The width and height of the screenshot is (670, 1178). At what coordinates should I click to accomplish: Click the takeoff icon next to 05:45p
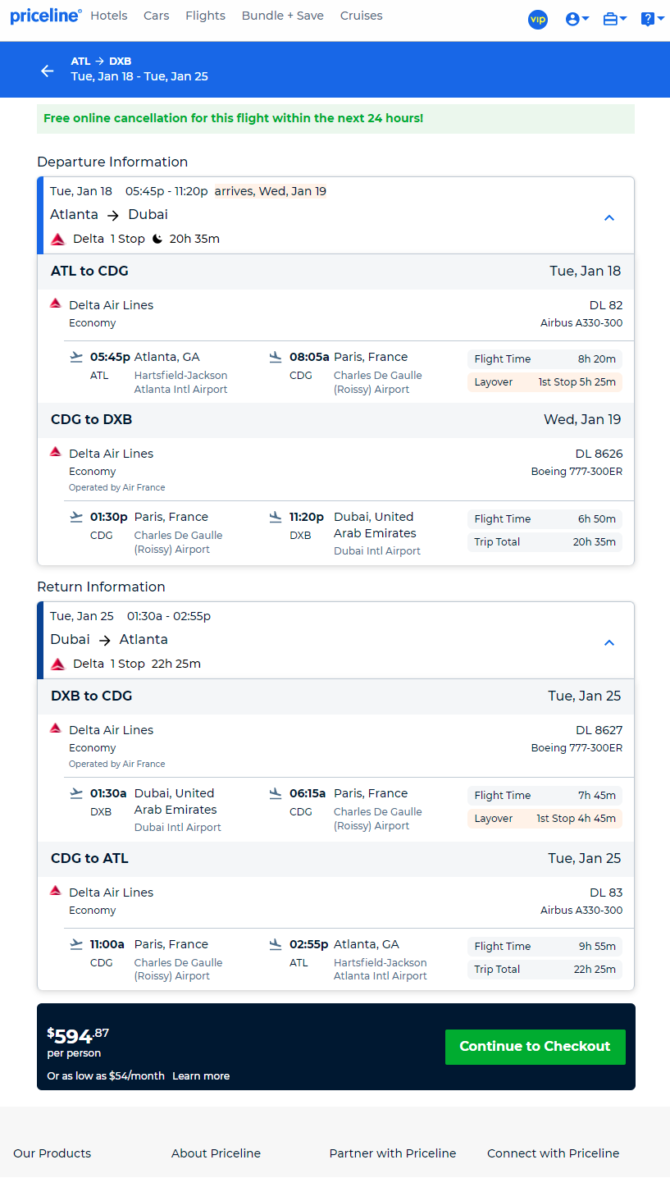click(76, 358)
